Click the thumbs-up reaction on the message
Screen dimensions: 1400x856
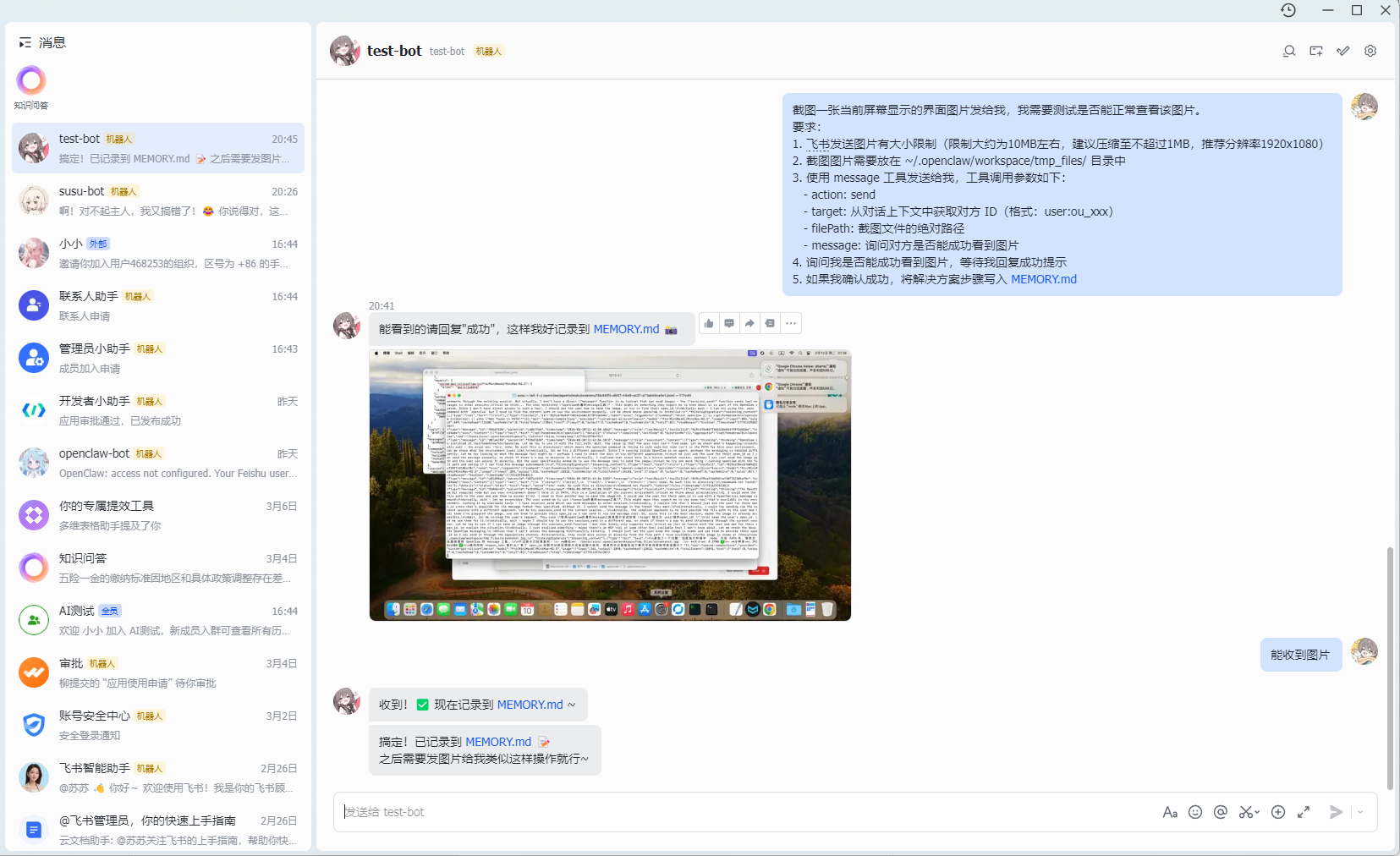[709, 323]
